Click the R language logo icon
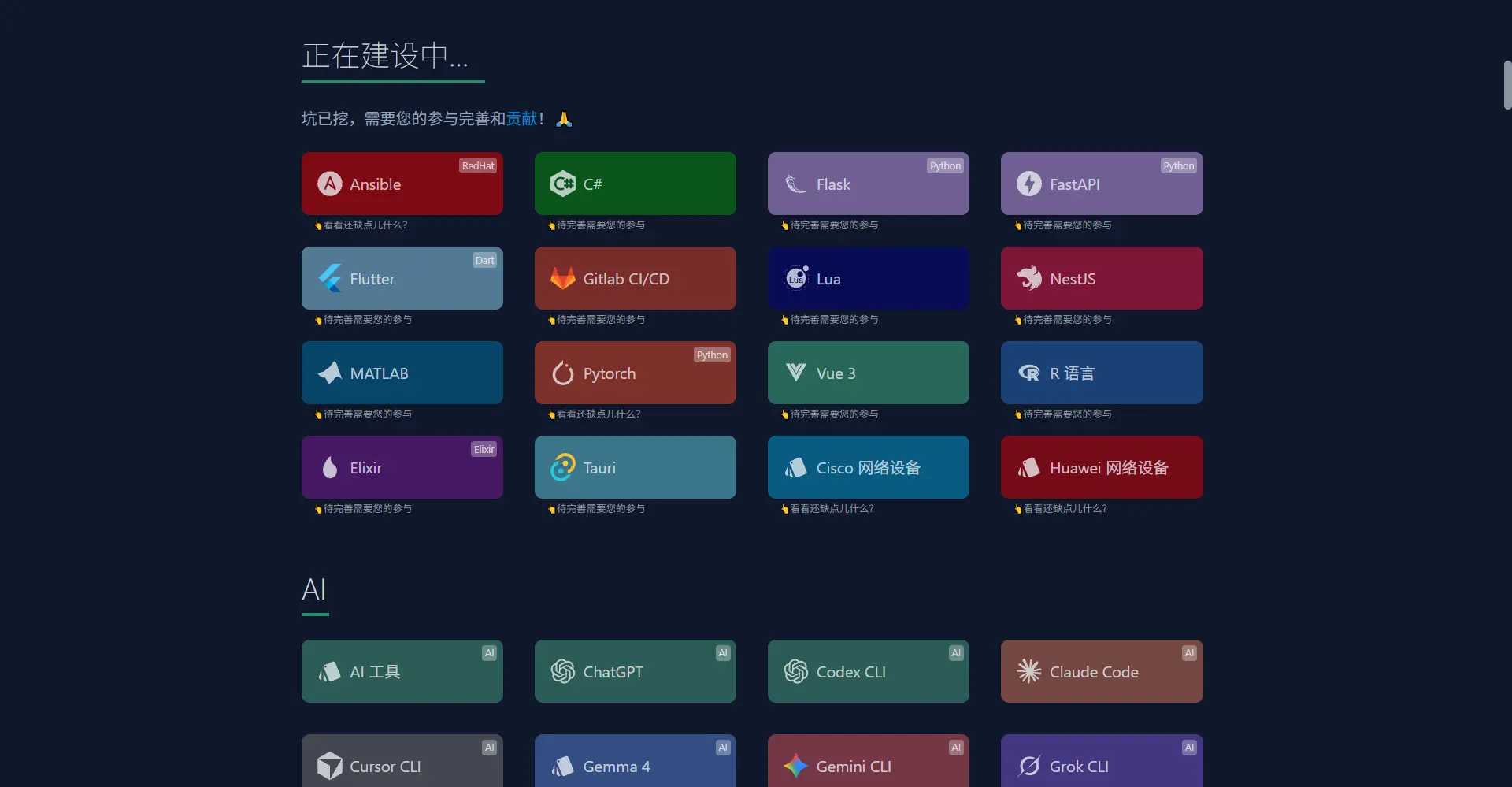The width and height of the screenshot is (1512, 787). pyautogui.click(x=1029, y=373)
